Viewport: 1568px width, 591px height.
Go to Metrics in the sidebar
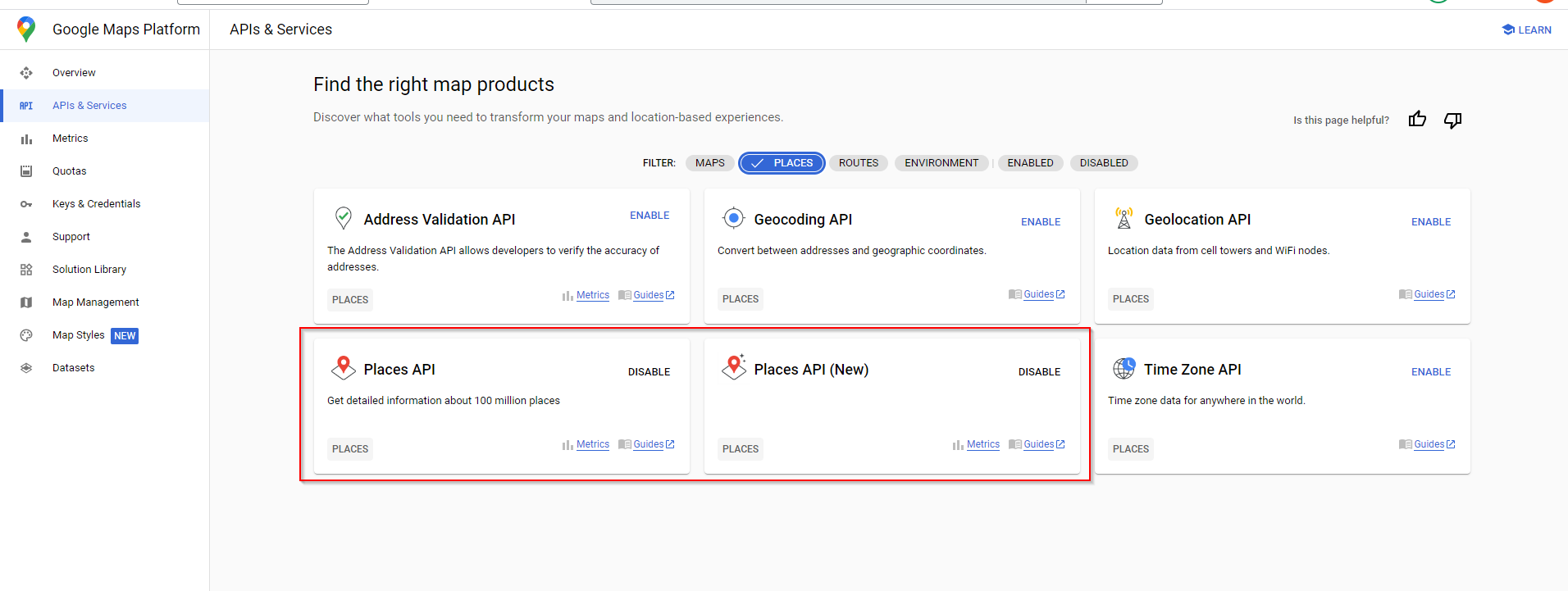(70, 139)
